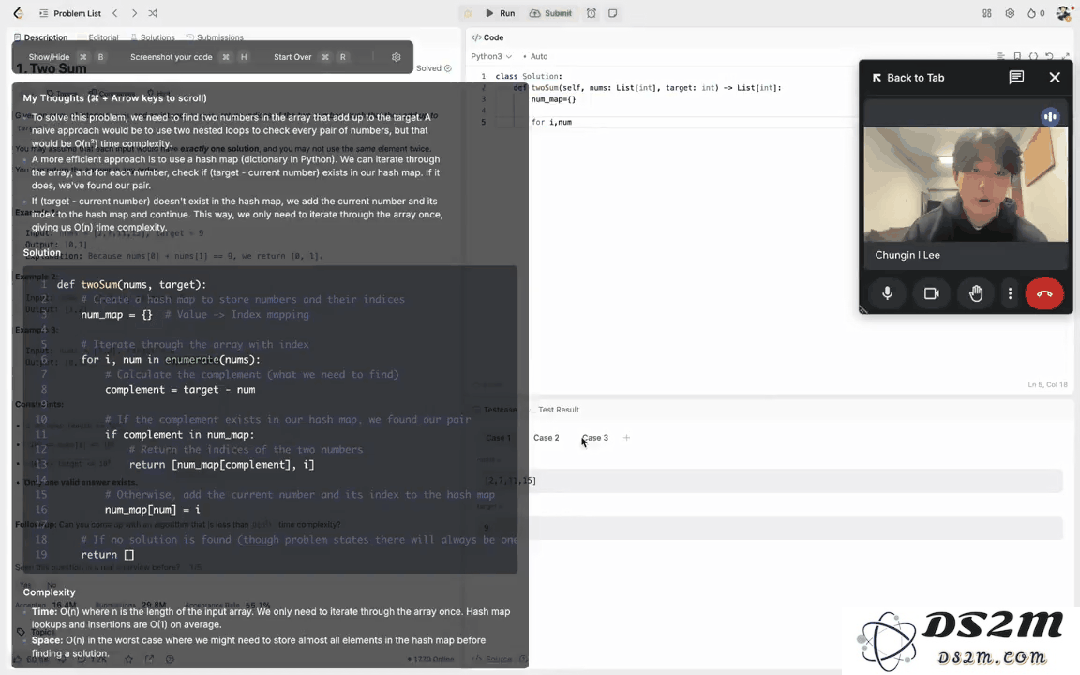Screen dimensions: 1080x675
Task: Go to the next problem arrow
Action: coord(134,13)
